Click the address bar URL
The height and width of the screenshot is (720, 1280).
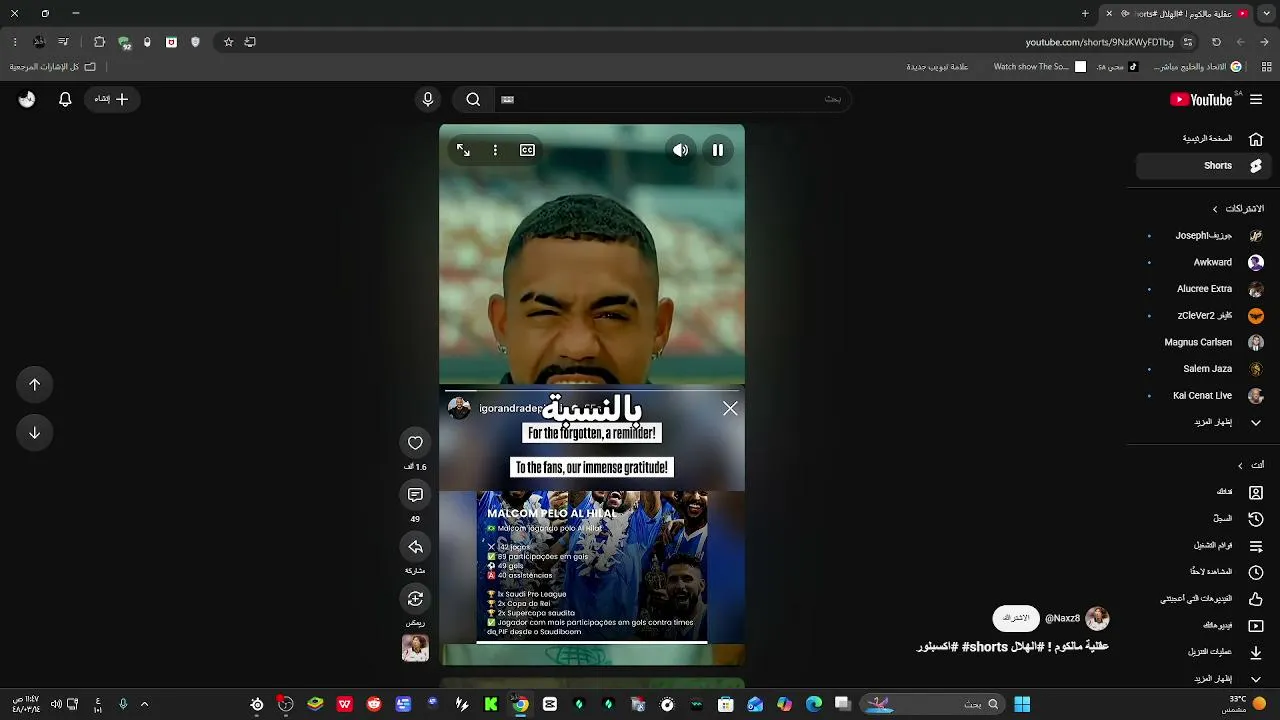point(1100,42)
